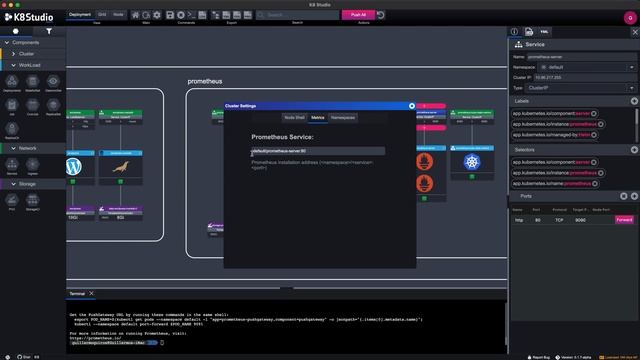Screen dimensions: 640x360
Task: Open the terminal prompt toolbar icon
Action: click(x=191, y=15)
